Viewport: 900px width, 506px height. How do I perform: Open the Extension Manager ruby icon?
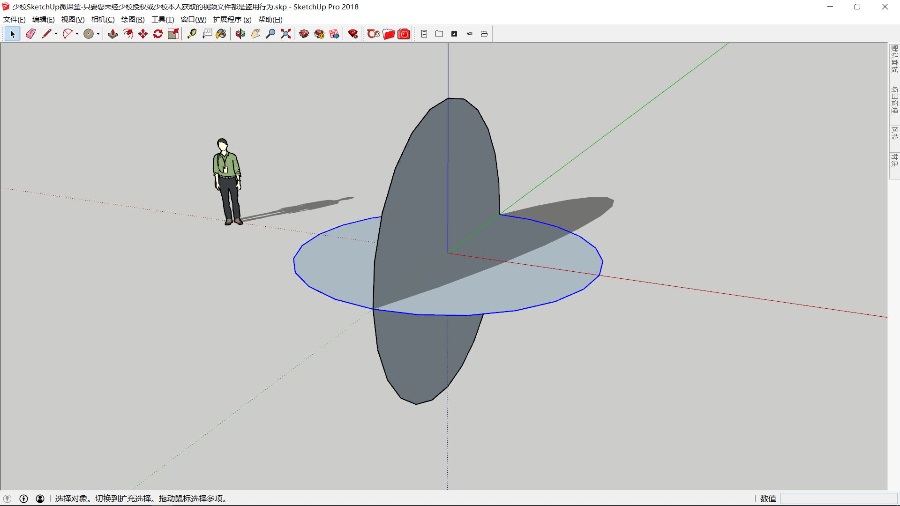point(353,34)
